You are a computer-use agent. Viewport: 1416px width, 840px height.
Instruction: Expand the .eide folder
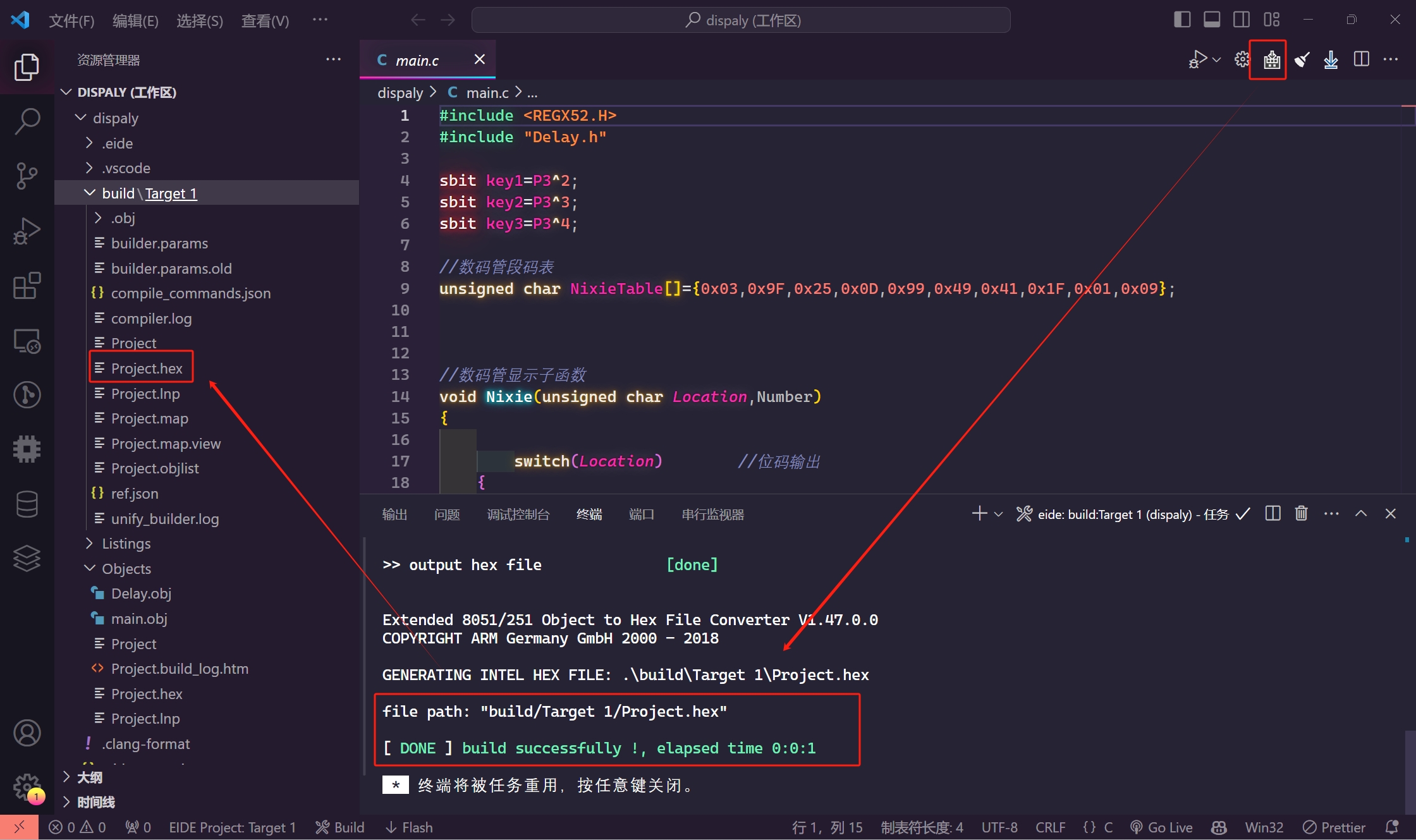pos(90,143)
